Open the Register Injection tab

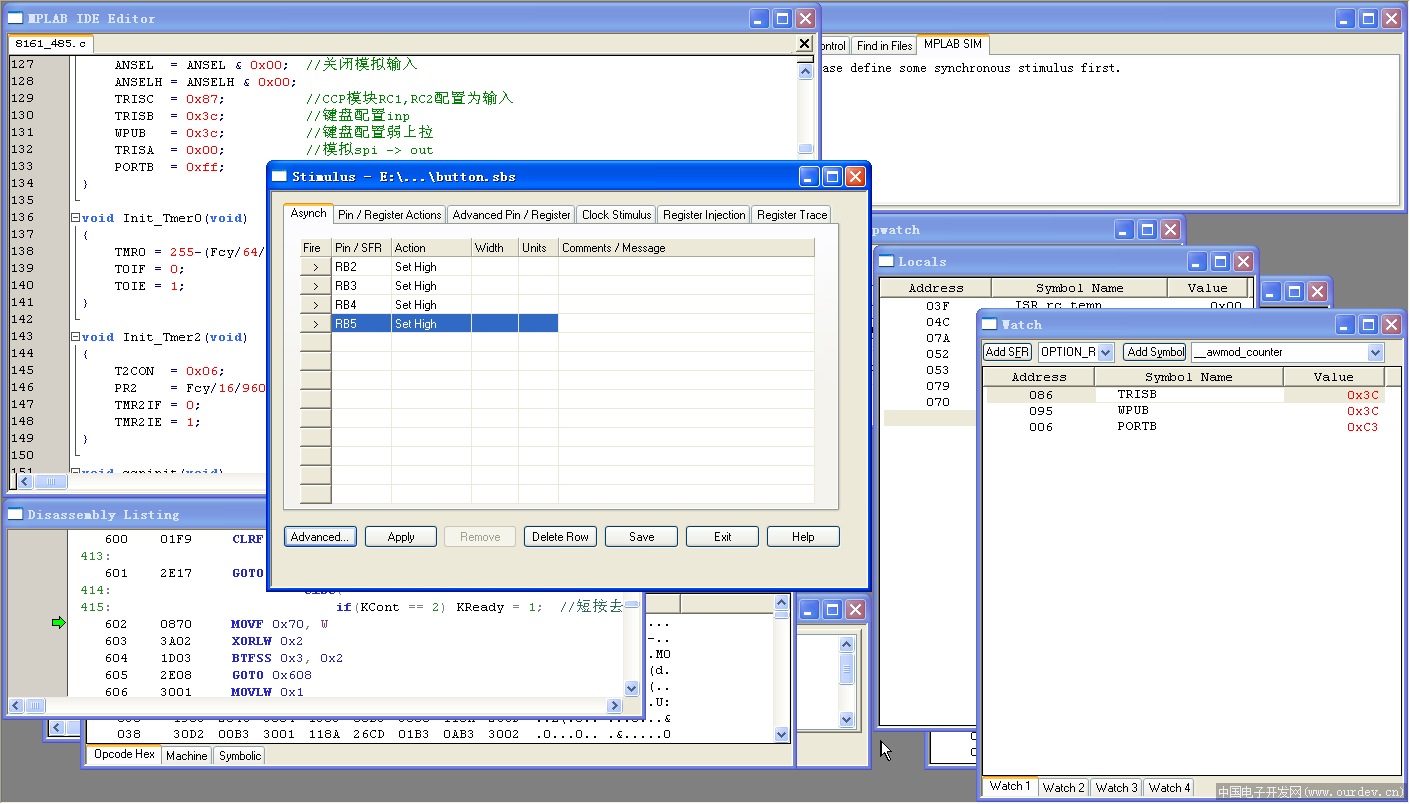coord(704,215)
